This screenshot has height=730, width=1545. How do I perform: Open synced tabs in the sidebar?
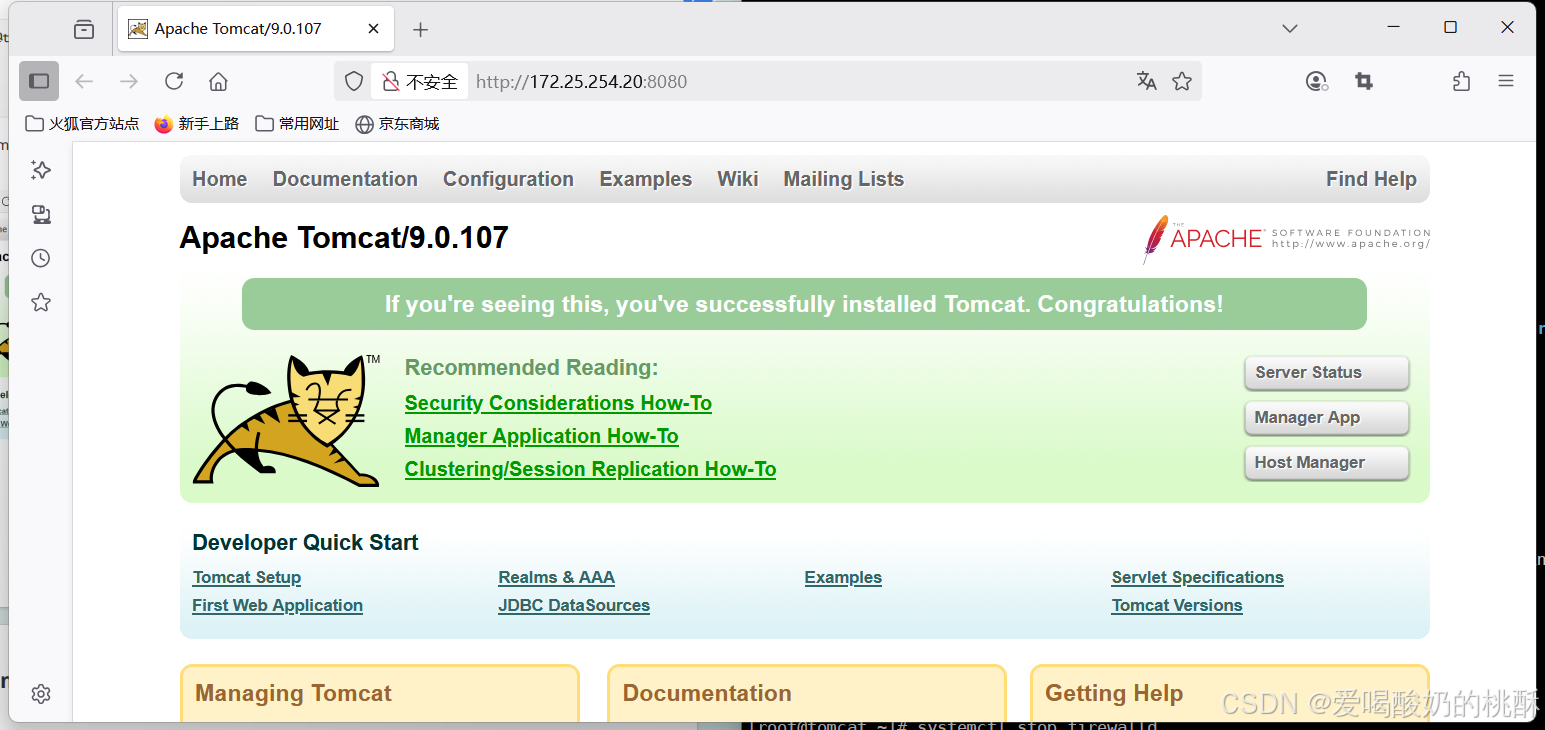pyautogui.click(x=41, y=214)
